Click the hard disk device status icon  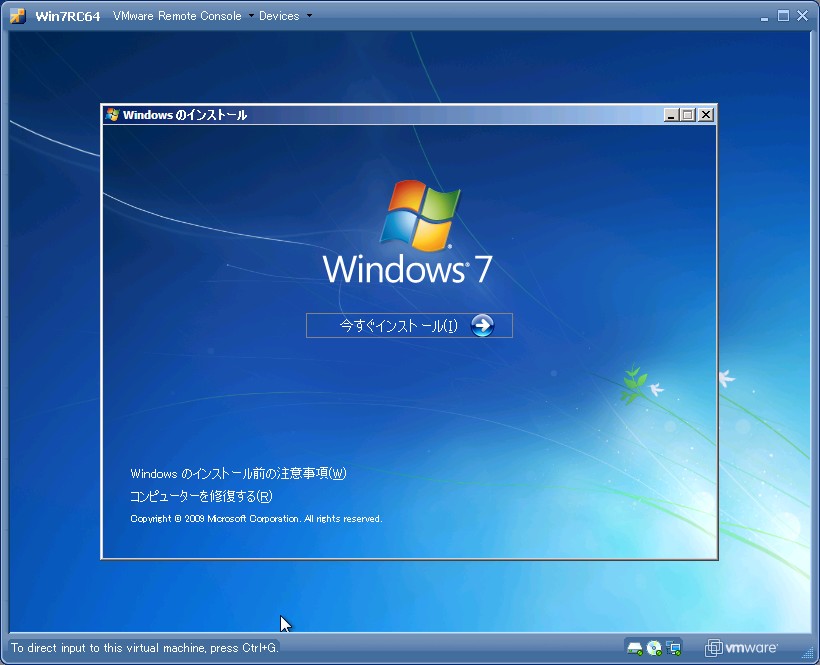click(634, 648)
